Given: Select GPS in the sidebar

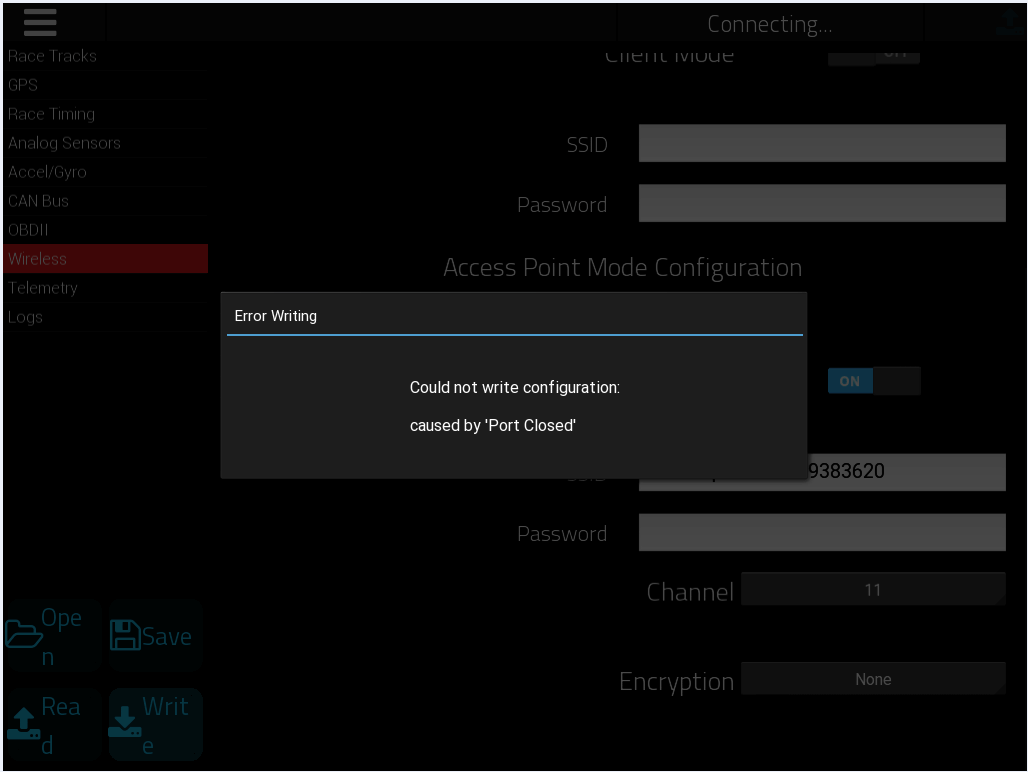Looking at the screenshot, I should click(x=106, y=85).
